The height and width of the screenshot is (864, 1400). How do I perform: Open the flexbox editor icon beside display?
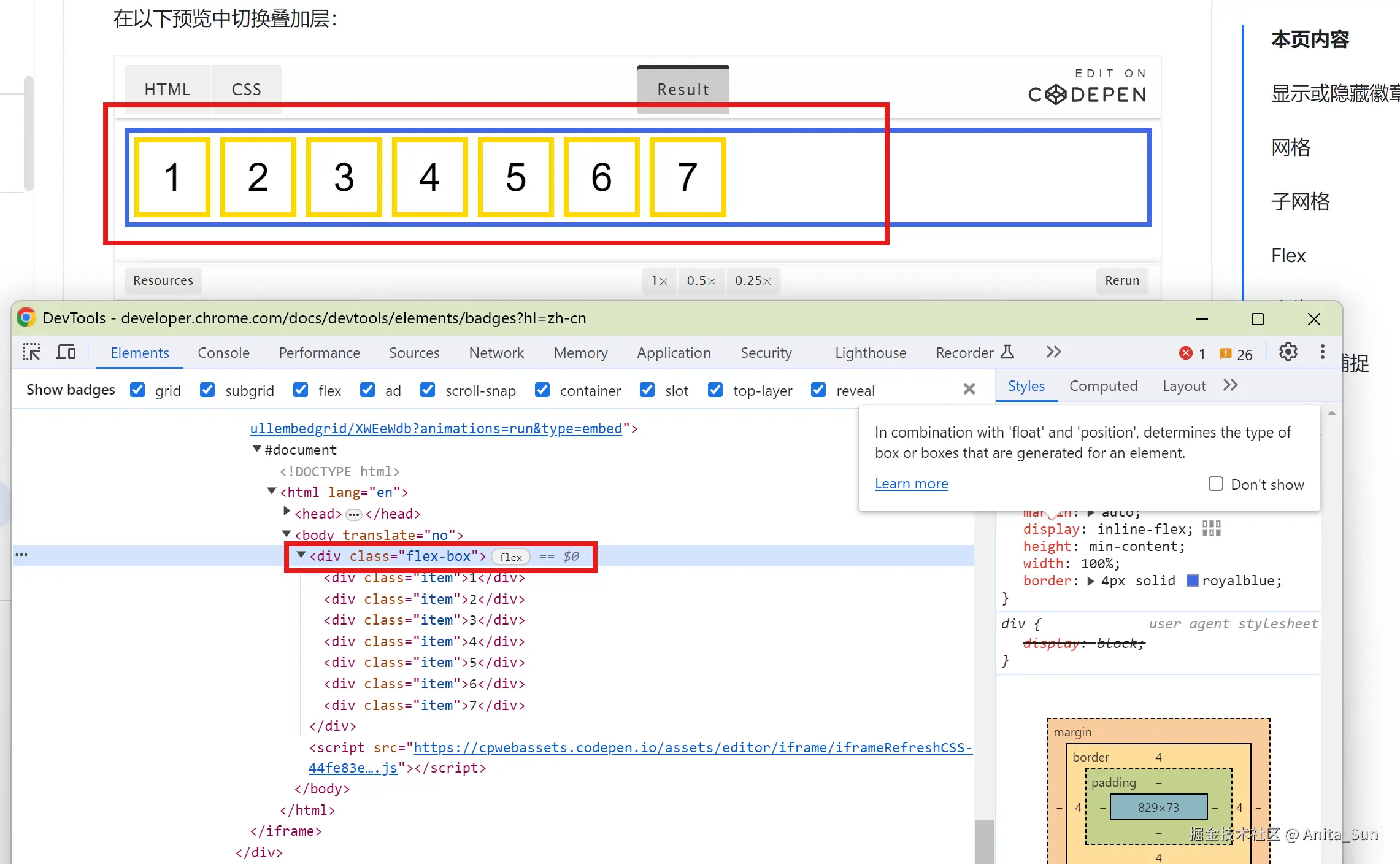point(1211,528)
